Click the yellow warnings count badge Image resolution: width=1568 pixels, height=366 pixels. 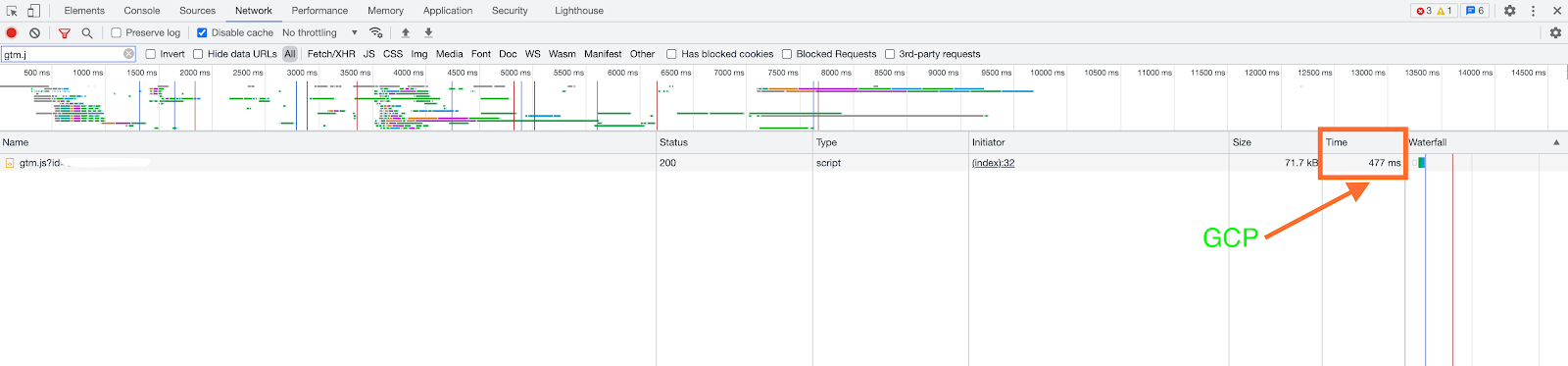click(x=1445, y=11)
